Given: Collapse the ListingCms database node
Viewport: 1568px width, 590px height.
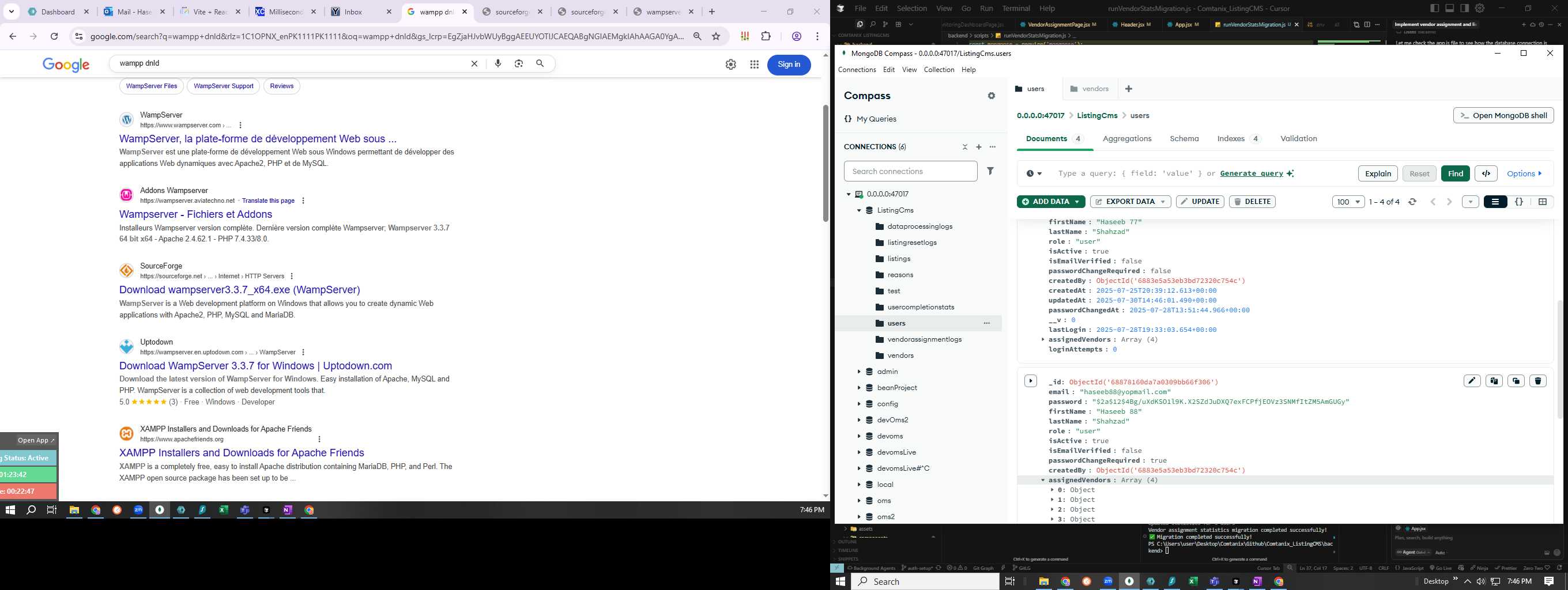Looking at the screenshot, I should coord(859,210).
